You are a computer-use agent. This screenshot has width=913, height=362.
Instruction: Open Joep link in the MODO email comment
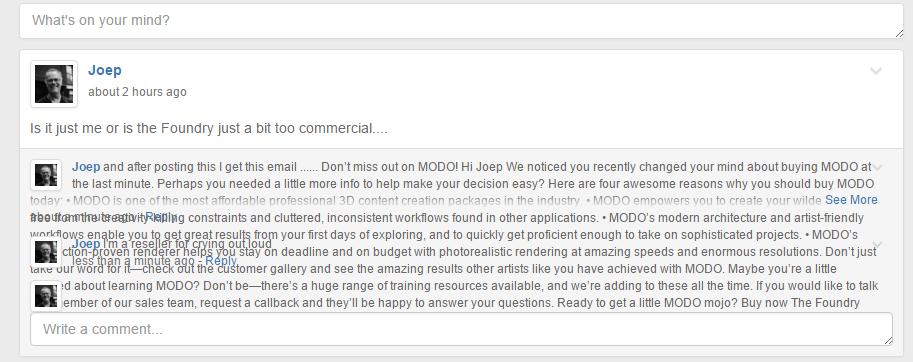click(86, 167)
